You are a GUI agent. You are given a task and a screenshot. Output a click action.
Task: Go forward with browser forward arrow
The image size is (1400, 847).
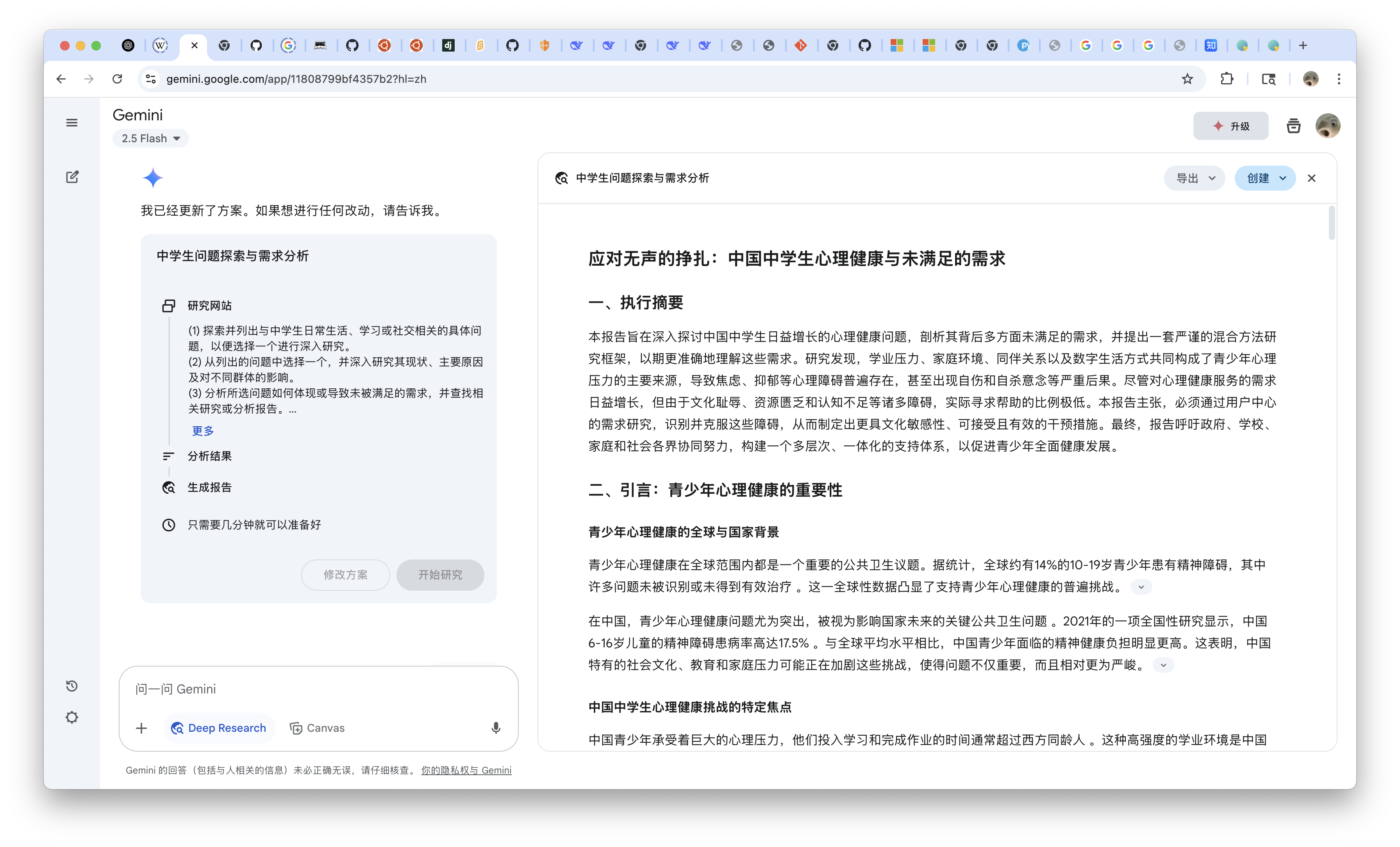(89, 79)
